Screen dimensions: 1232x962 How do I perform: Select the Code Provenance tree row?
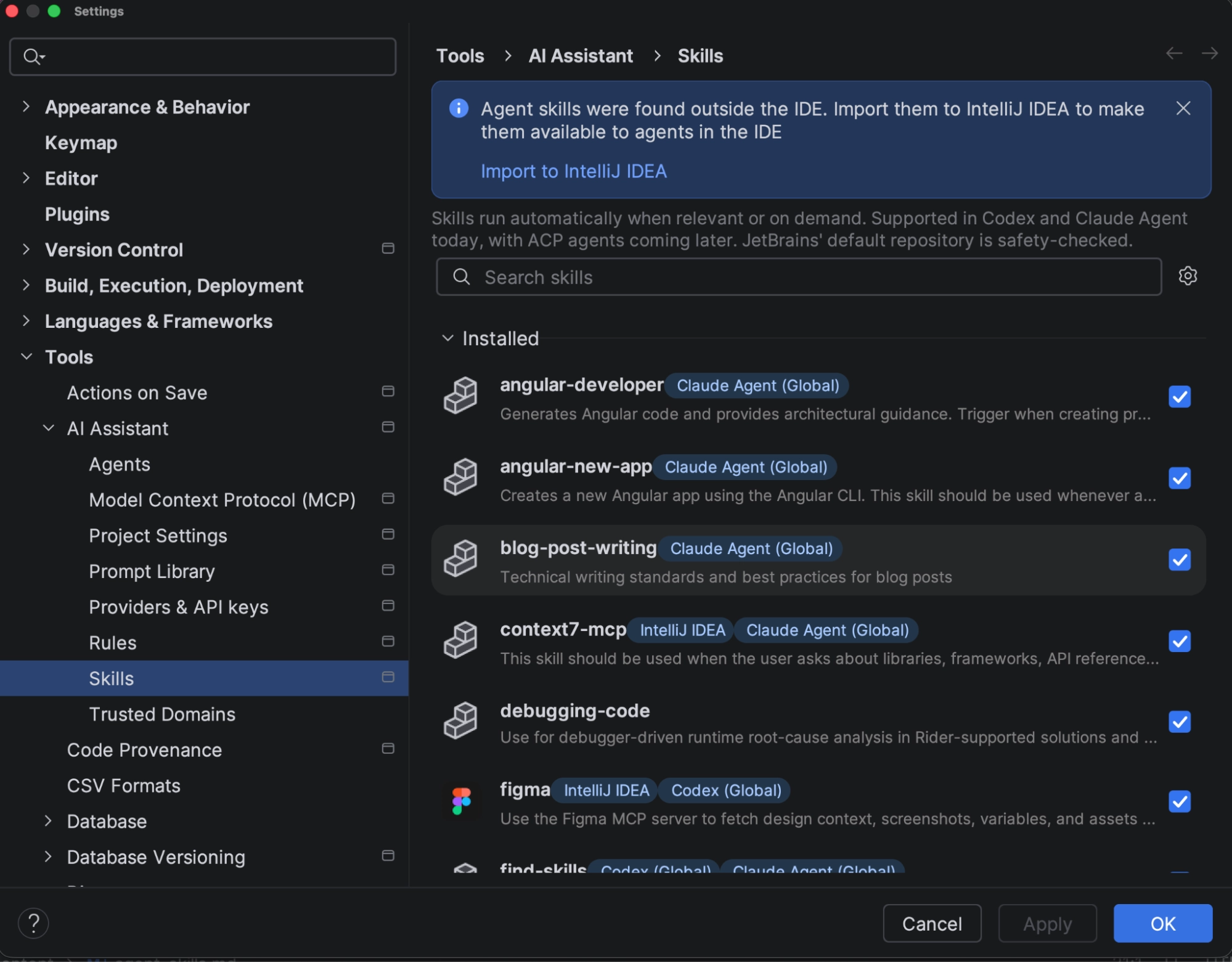[x=204, y=750]
